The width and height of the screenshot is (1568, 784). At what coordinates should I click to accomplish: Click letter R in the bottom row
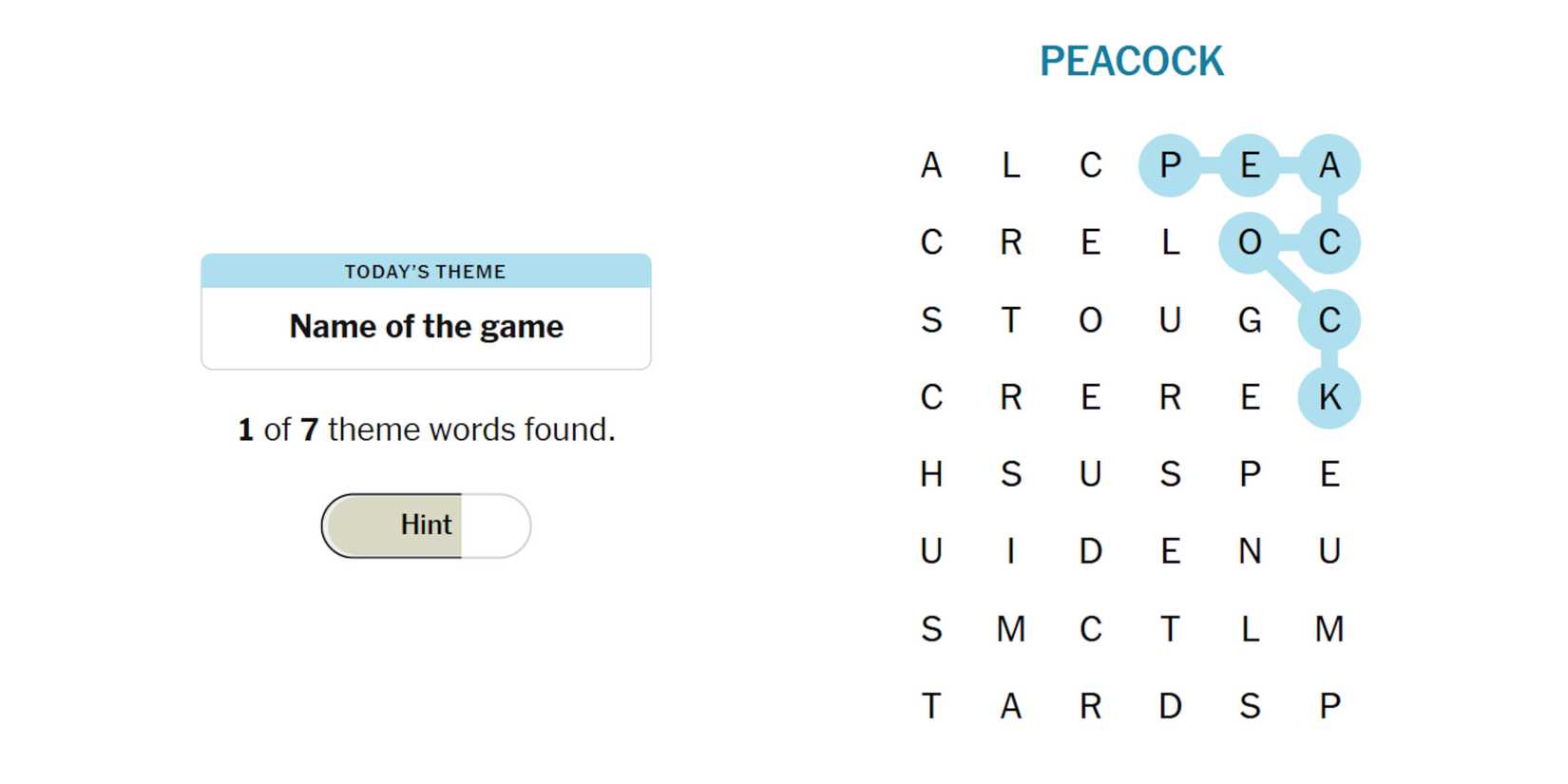(x=1090, y=706)
